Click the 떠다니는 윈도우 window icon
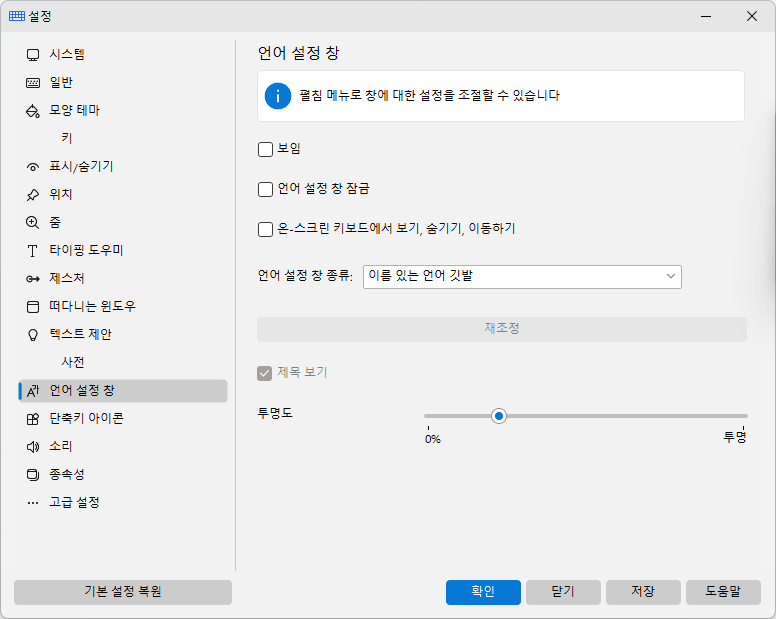776x619 pixels. click(33, 307)
